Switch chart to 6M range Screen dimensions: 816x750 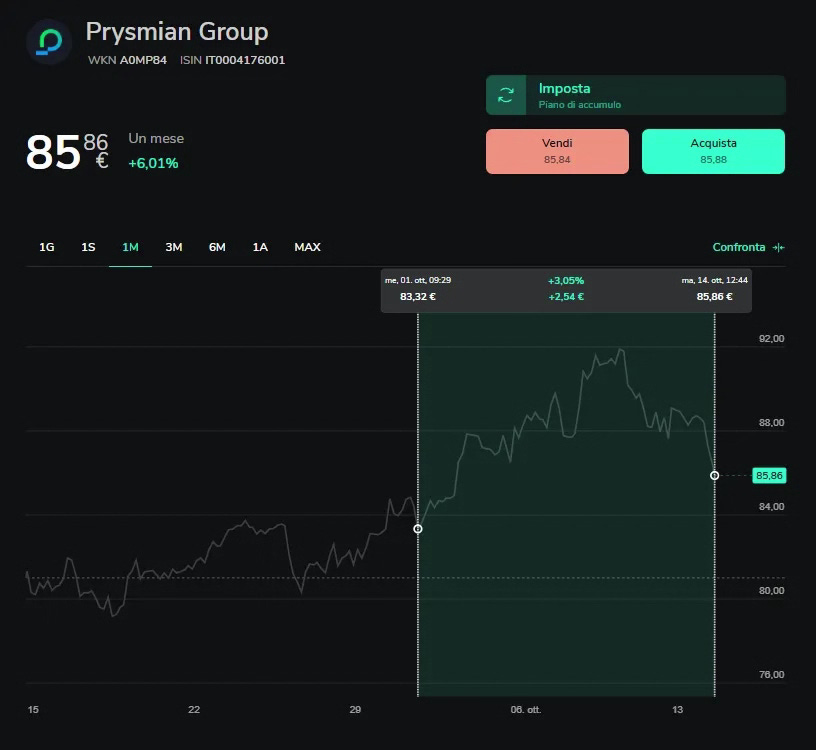tap(217, 247)
